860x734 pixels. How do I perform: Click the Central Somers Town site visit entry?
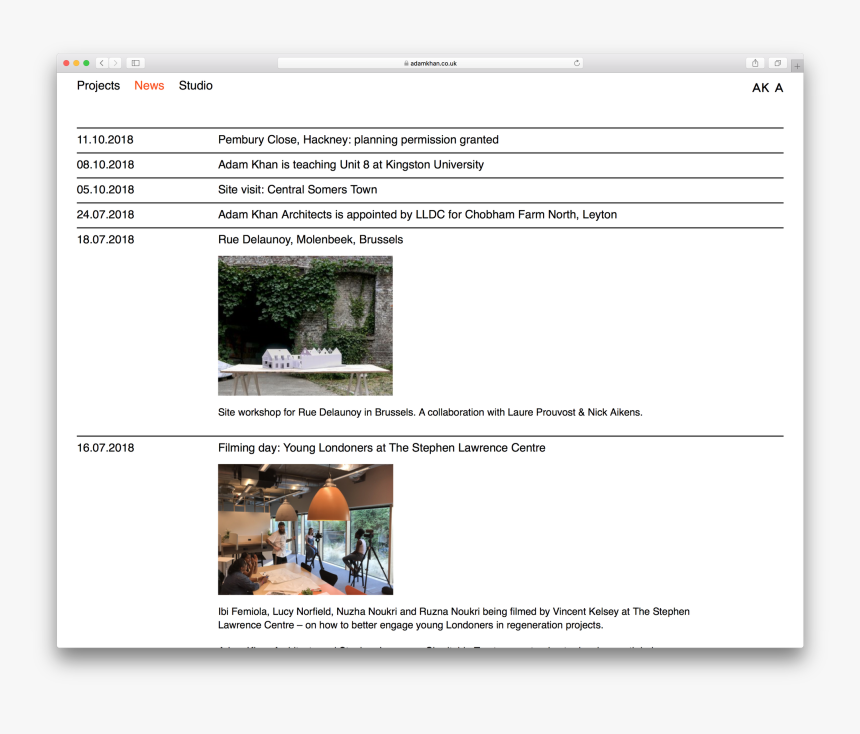[x=297, y=189]
